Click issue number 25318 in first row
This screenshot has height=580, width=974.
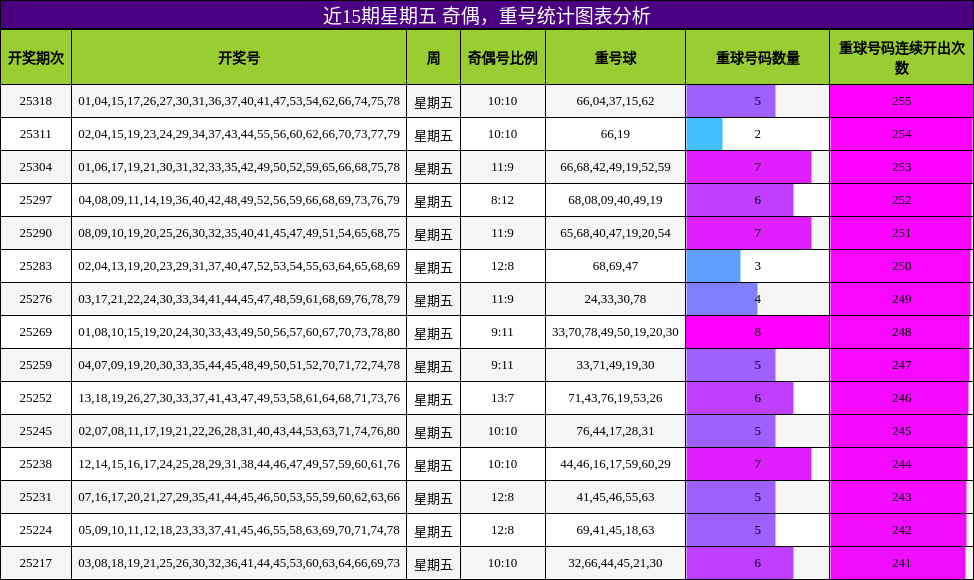pyautogui.click(x=36, y=101)
